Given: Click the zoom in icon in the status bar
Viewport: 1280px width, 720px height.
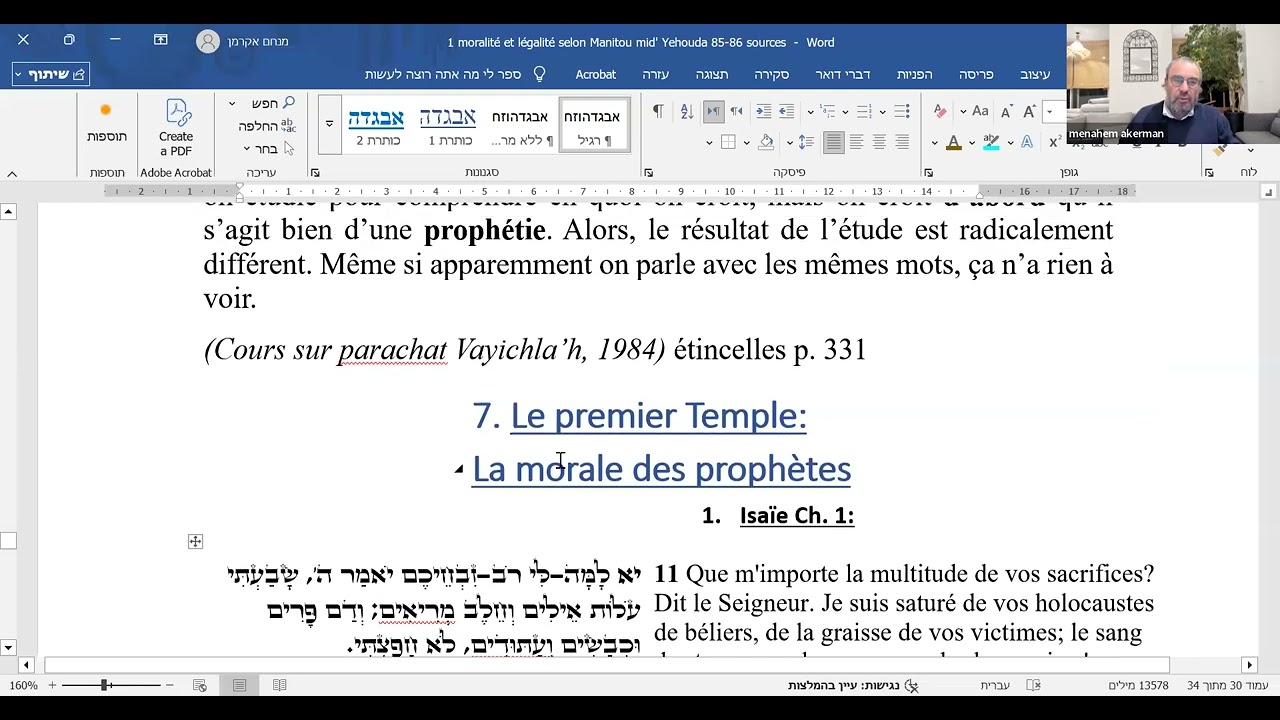Looking at the screenshot, I should tap(52, 685).
